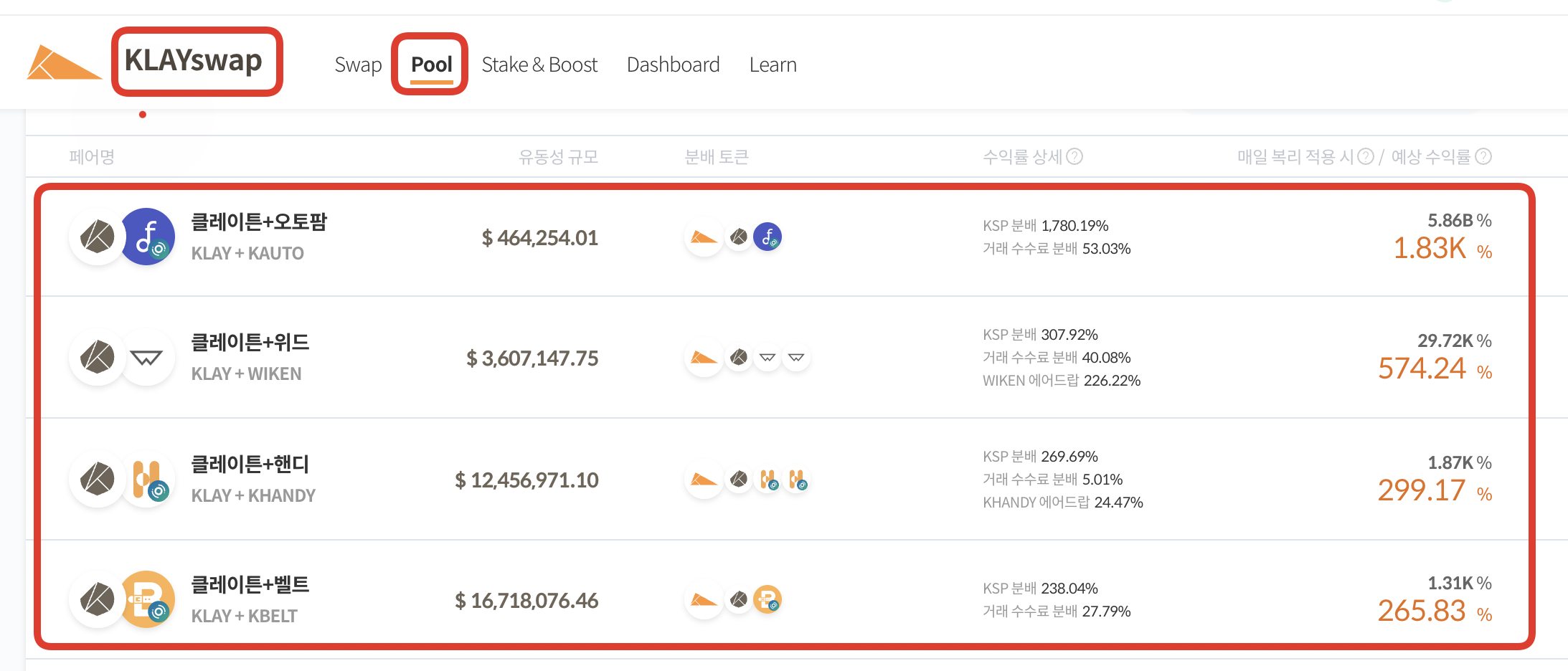Select the KLAY+WIKEN pool row

502,358
